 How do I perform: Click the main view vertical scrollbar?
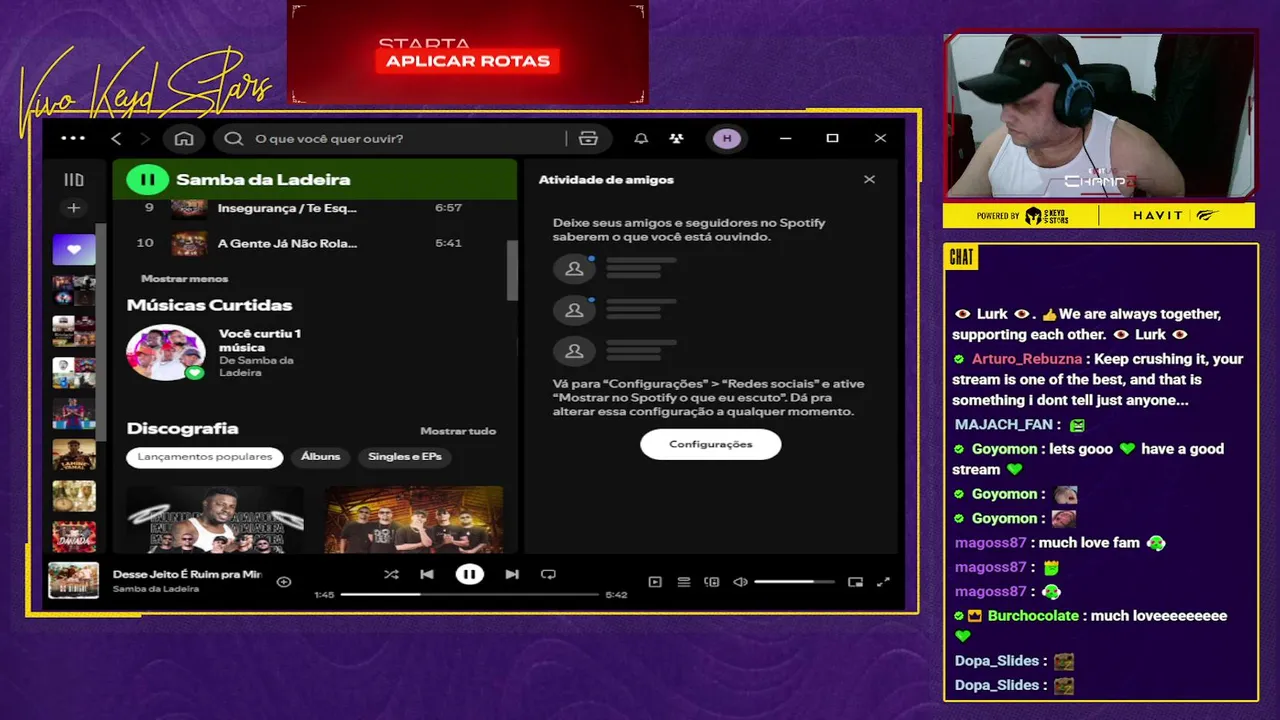[x=512, y=270]
